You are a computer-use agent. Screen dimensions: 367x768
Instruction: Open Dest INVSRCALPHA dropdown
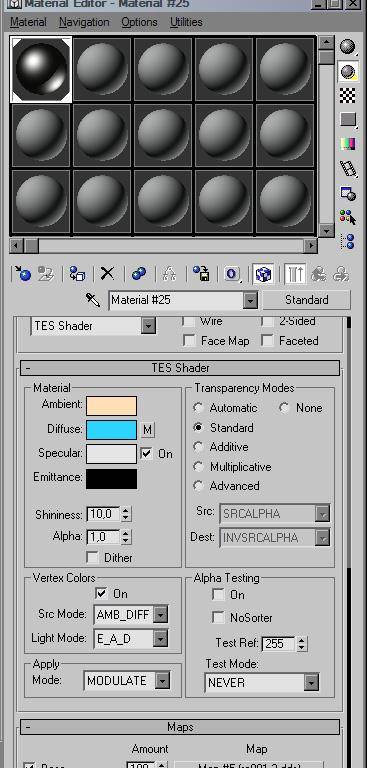[x=322, y=537]
